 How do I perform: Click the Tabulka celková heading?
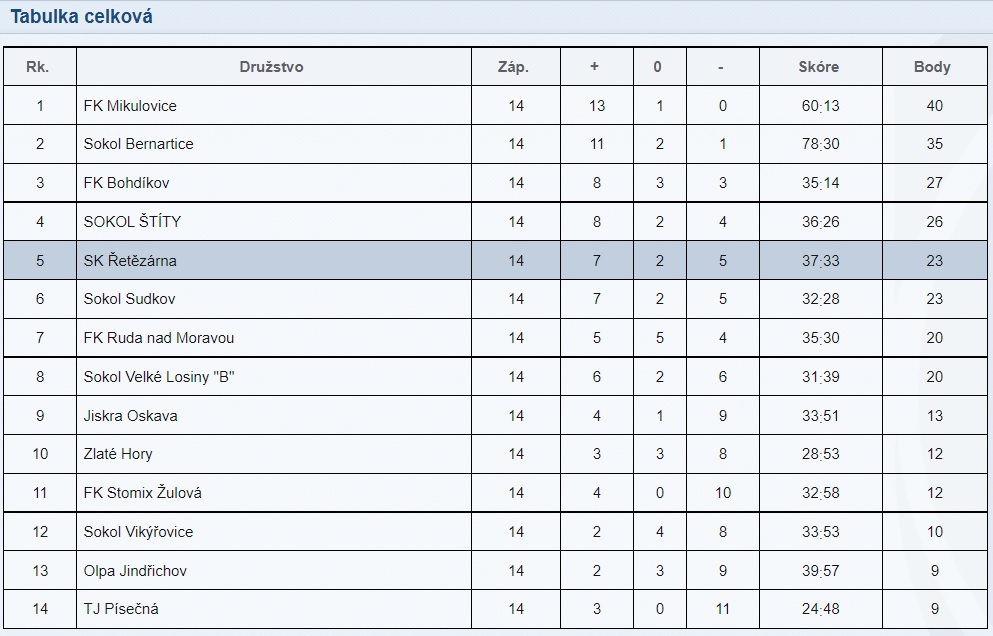tap(81, 16)
